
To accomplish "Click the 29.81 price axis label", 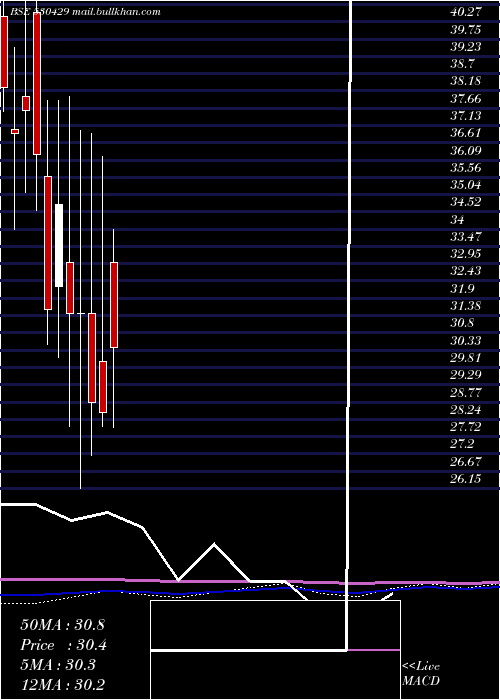I will (466, 358).
